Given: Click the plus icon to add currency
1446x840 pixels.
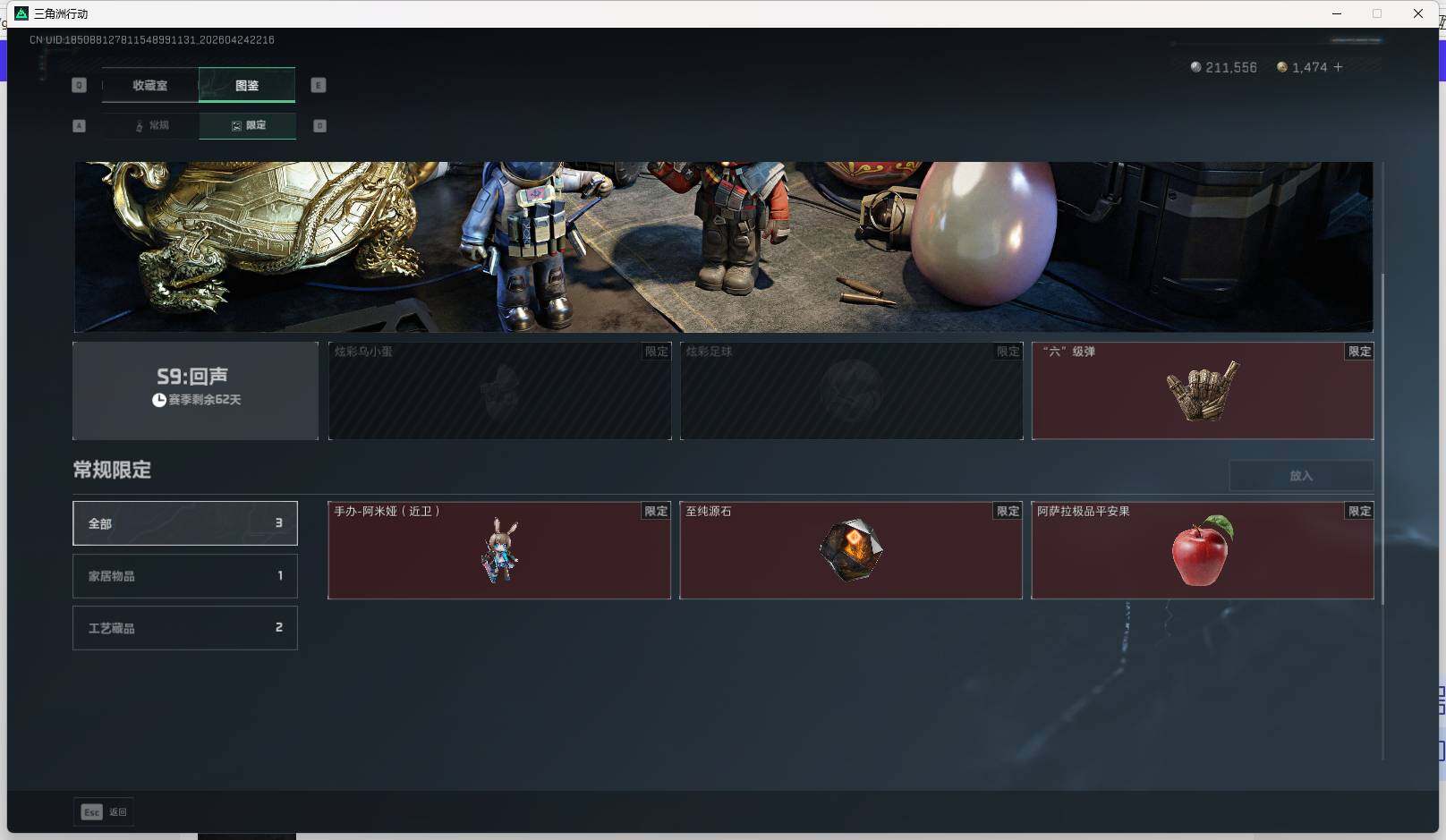Looking at the screenshot, I should coord(1338,67).
